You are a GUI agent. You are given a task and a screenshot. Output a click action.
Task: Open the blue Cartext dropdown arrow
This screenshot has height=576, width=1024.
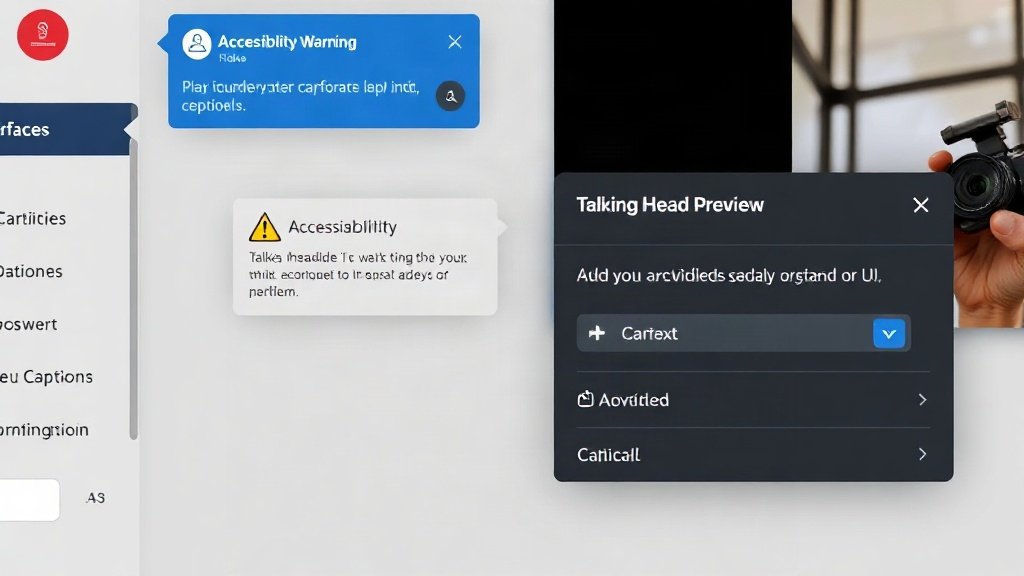(889, 334)
